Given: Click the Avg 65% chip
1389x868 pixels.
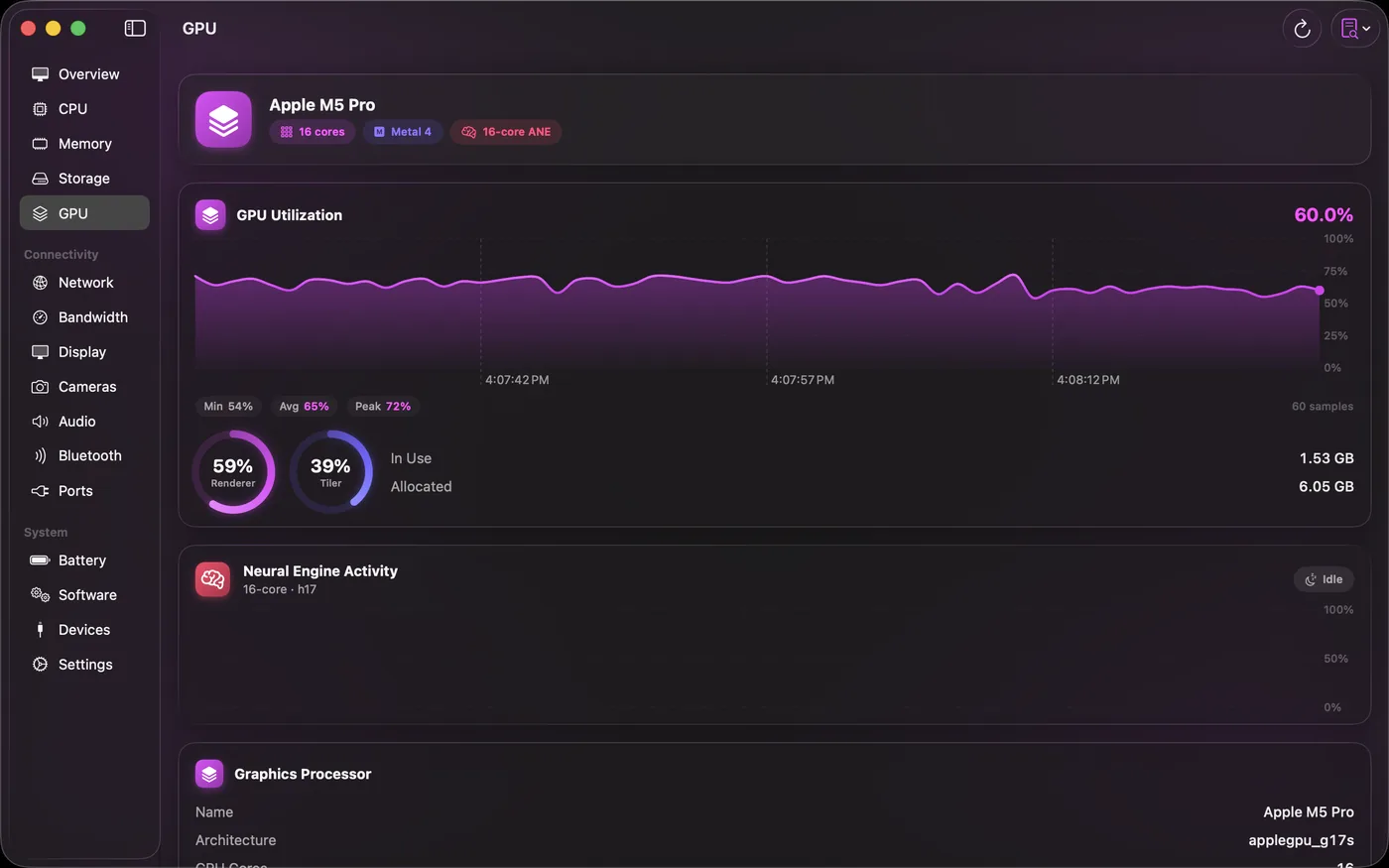Looking at the screenshot, I should click(x=304, y=407).
